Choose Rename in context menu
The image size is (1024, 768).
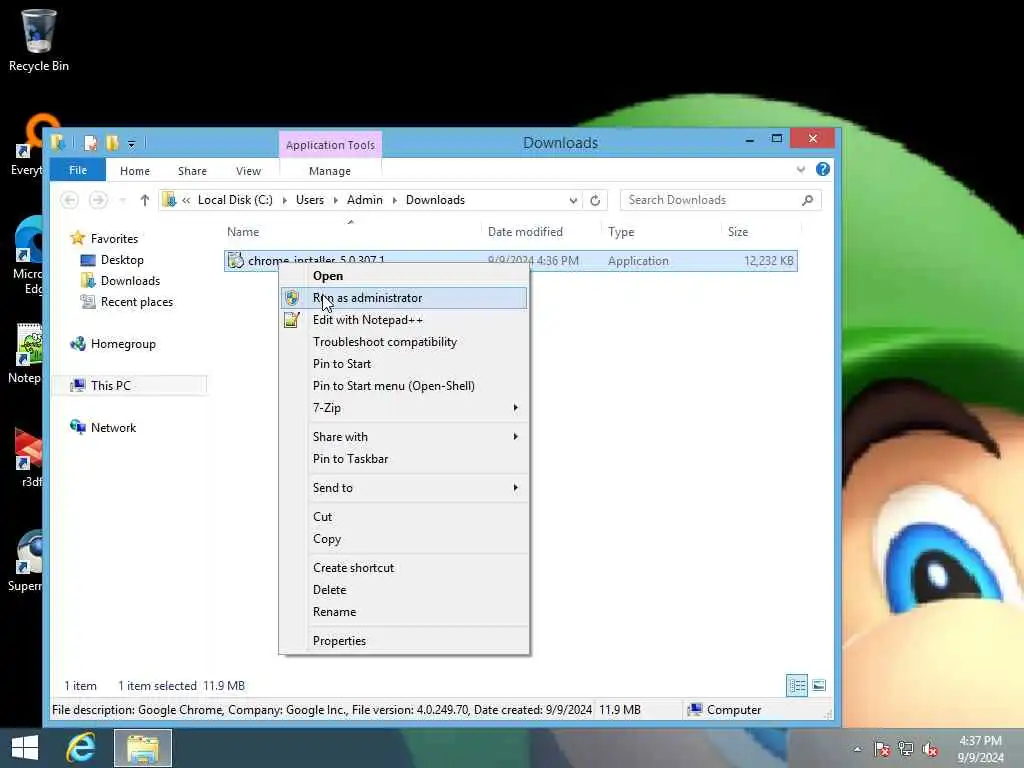point(404,612)
